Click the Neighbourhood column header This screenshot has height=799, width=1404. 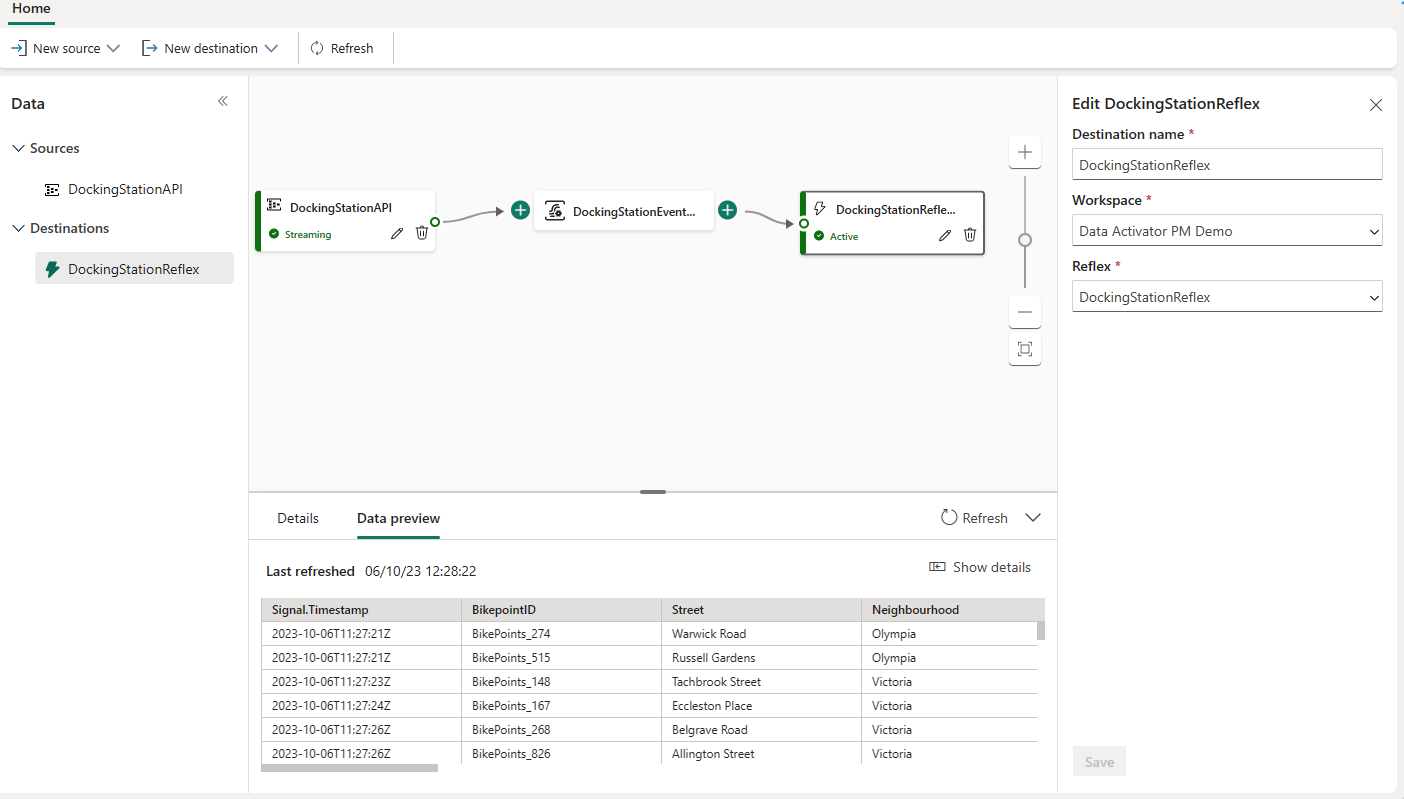(x=953, y=610)
